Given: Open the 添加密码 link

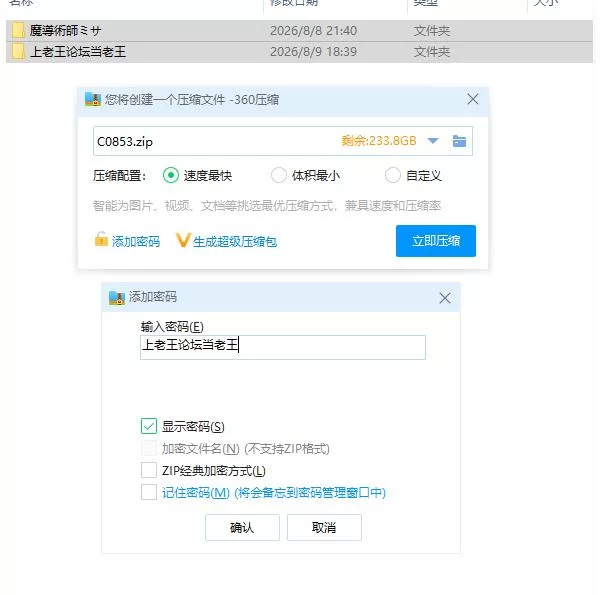Looking at the screenshot, I should (x=136, y=242).
